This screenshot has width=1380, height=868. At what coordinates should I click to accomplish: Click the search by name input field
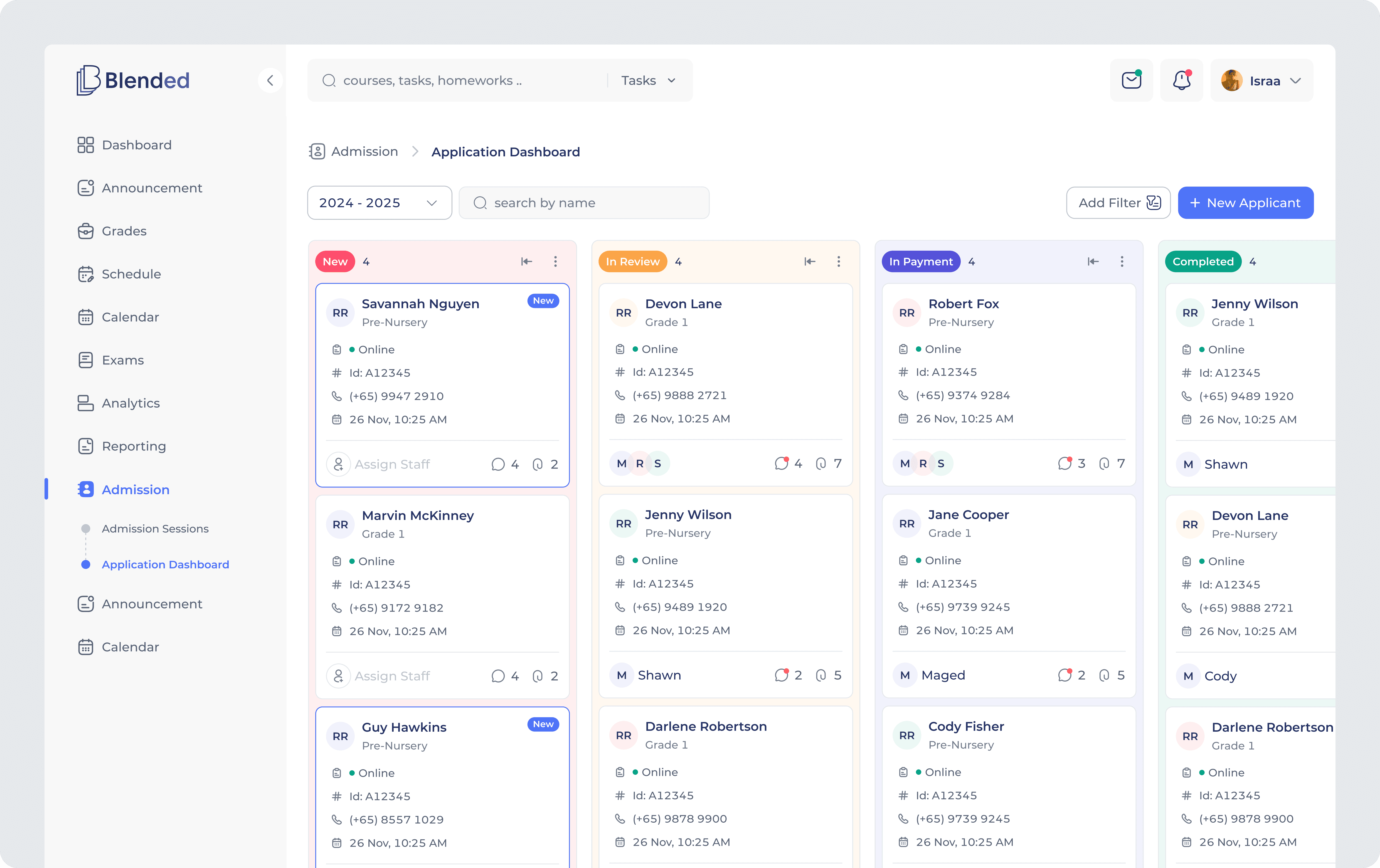coord(583,202)
